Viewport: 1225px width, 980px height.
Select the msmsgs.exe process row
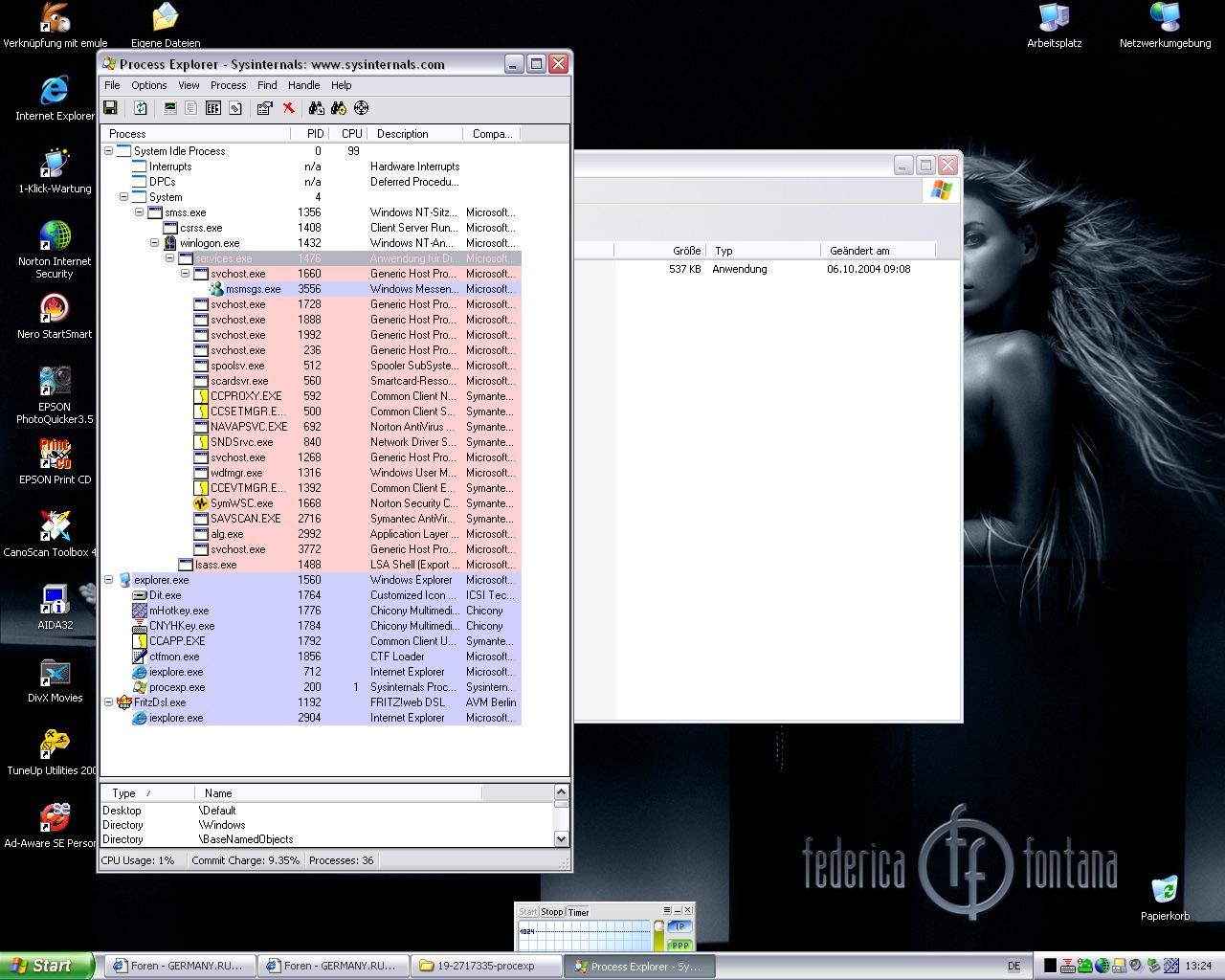point(311,289)
